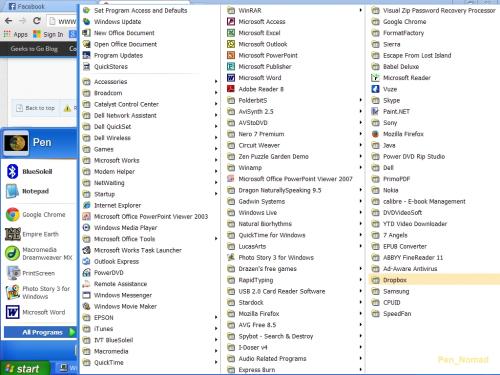Expand Dragon NaturallySpeaking 9.5 submenu
Viewport: 500px width, 375px height.
click(x=294, y=190)
